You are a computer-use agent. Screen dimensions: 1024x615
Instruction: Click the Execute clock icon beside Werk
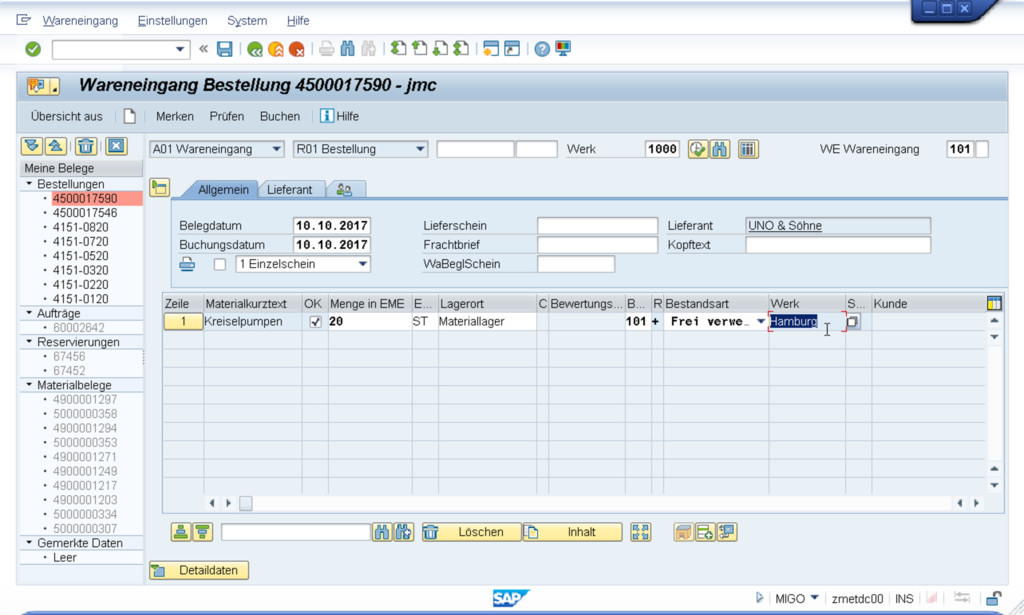click(x=698, y=149)
